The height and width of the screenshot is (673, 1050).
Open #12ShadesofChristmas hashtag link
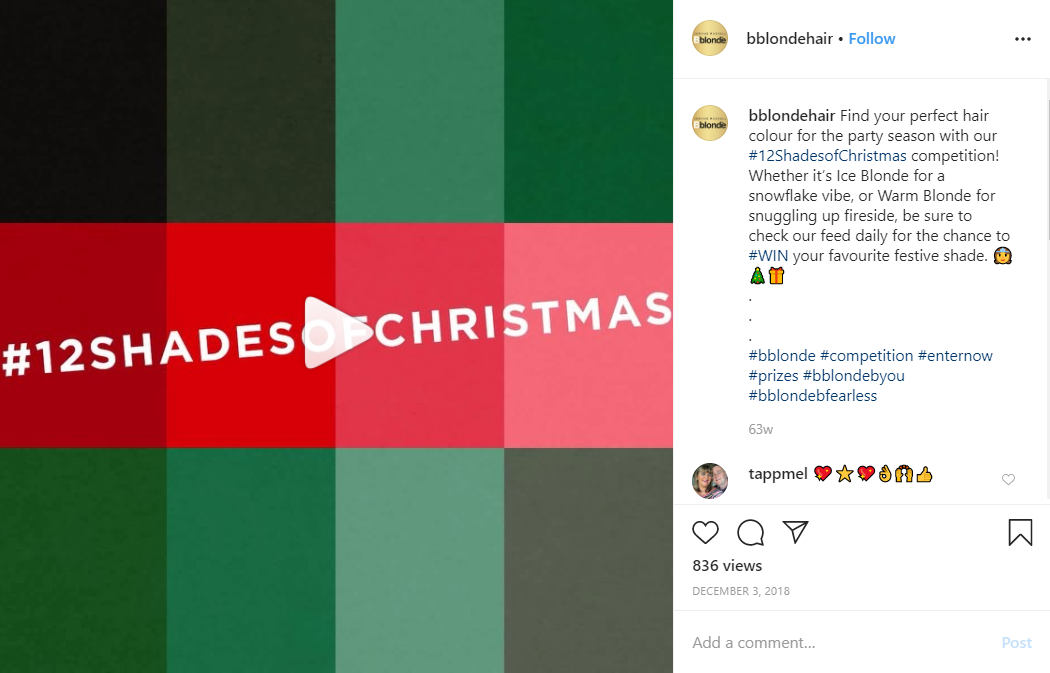click(828, 155)
